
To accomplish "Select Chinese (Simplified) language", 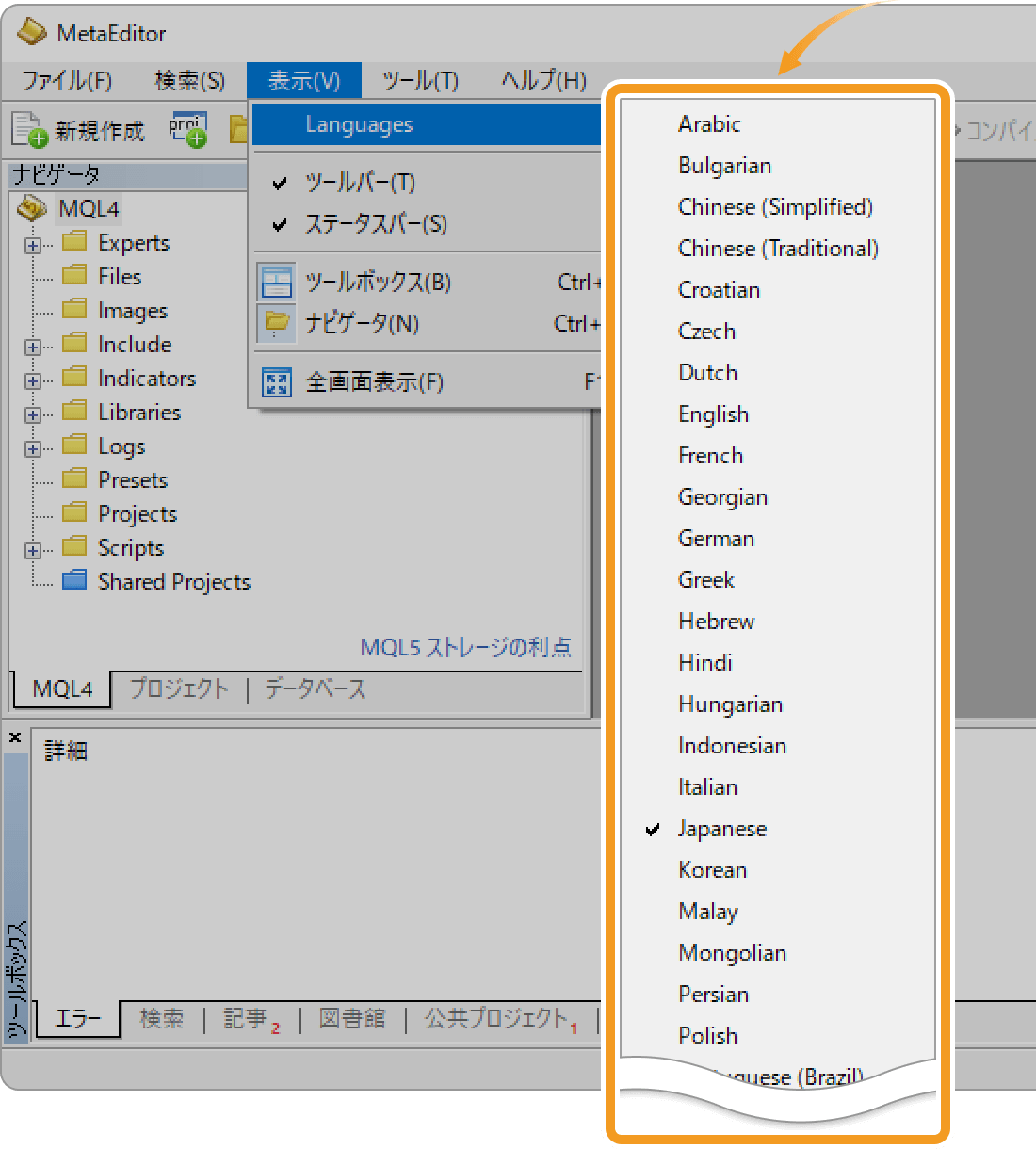I will coord(778,207).
